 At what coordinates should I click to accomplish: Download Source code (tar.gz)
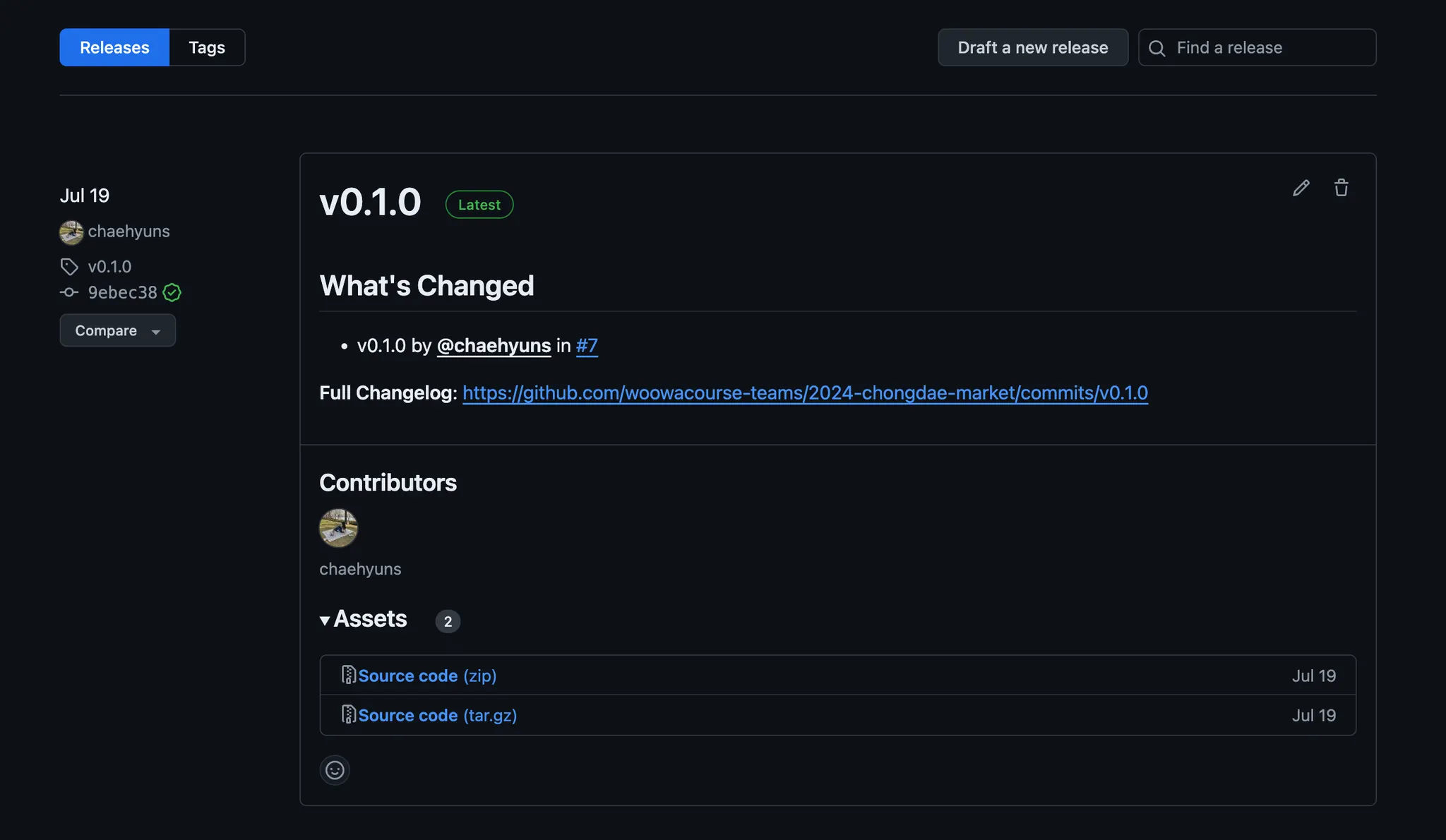point(437,715)
